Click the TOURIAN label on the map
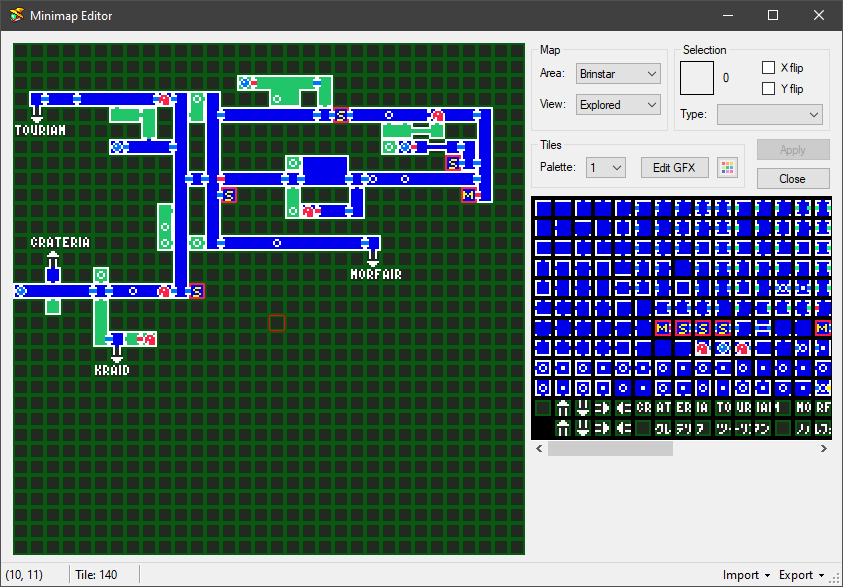 (40, 131)
